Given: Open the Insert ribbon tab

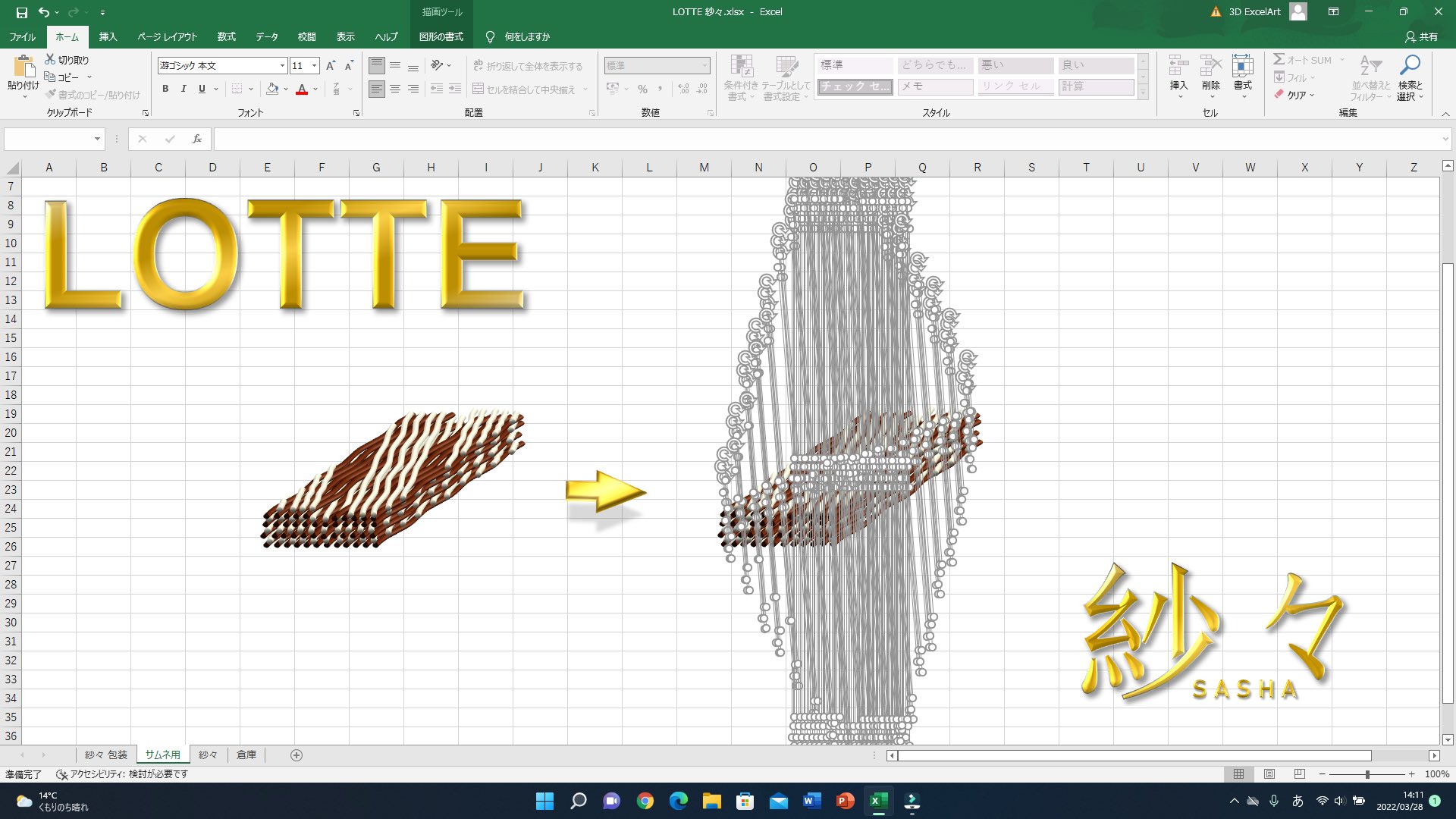Looking at the screenshot, I should 108,36.
